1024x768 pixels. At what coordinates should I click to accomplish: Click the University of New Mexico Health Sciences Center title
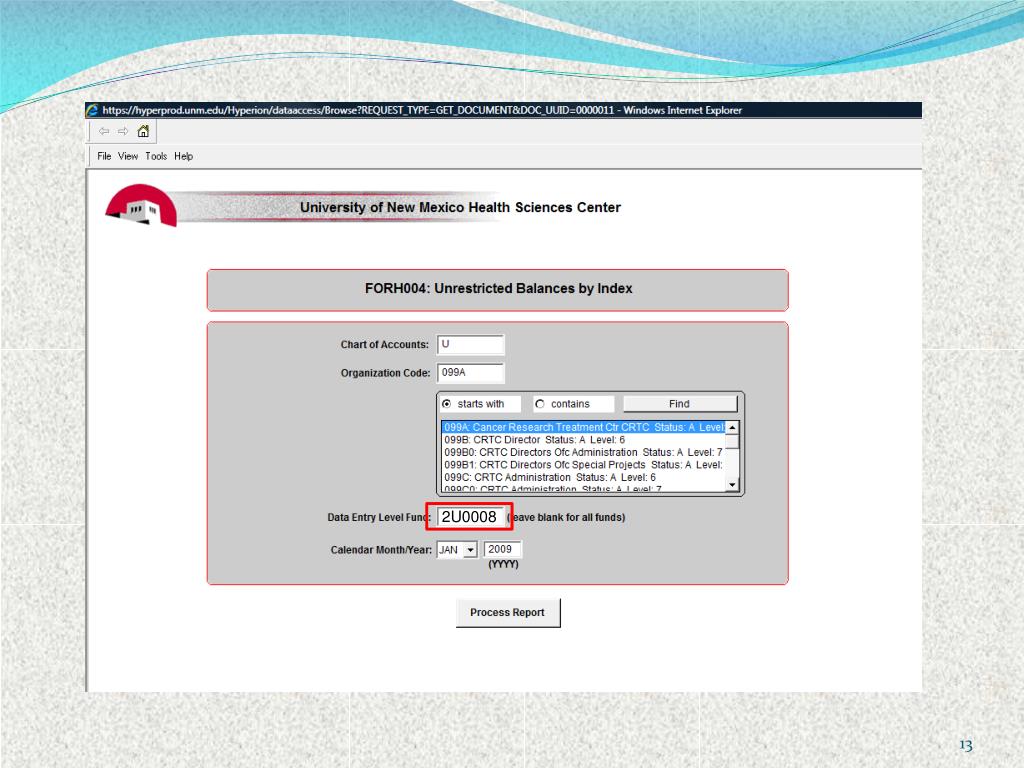coord(460,207)
